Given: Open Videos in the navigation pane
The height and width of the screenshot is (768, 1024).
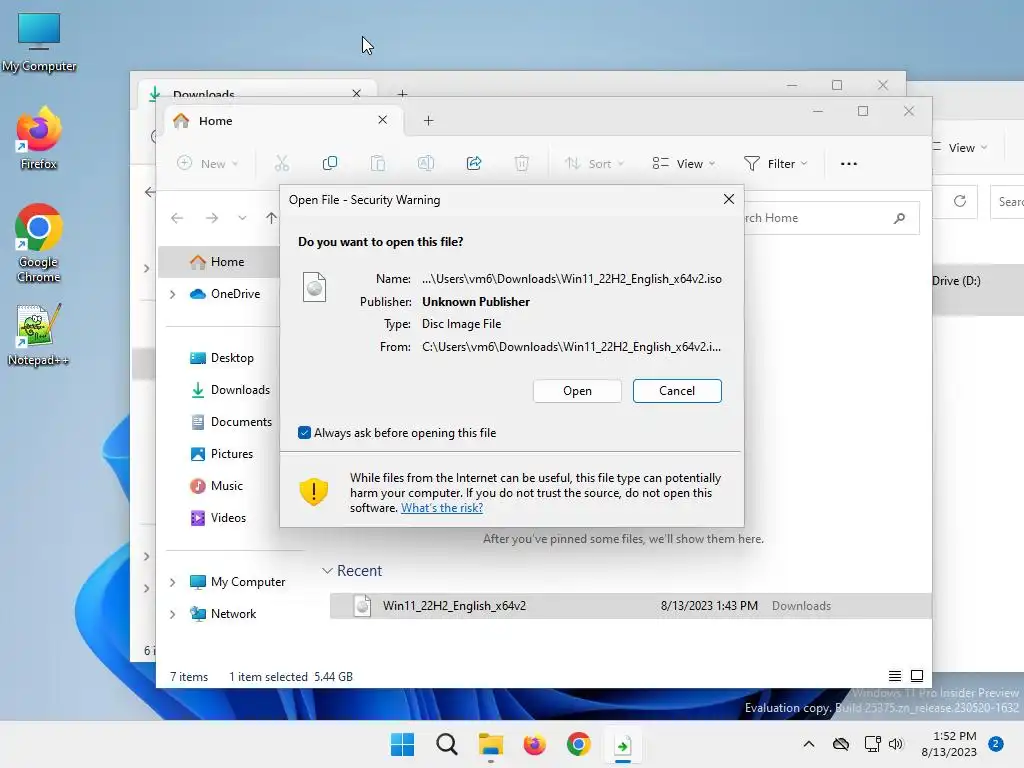Looking at the screenshot, I should pos(218,518).
